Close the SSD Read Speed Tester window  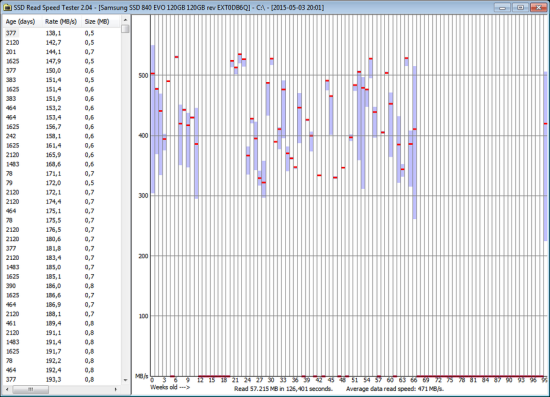(x=538, y=7)
